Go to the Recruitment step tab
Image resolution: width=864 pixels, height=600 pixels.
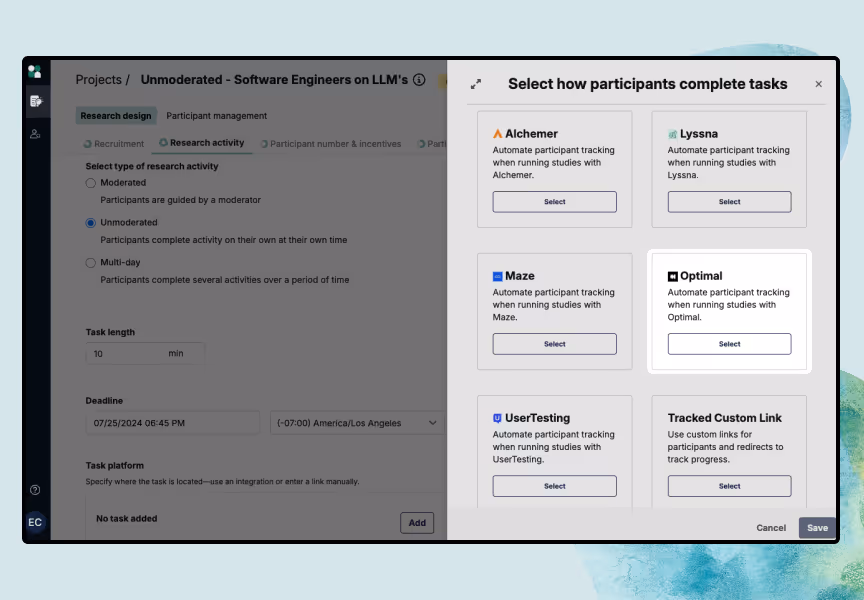[114, 144]
